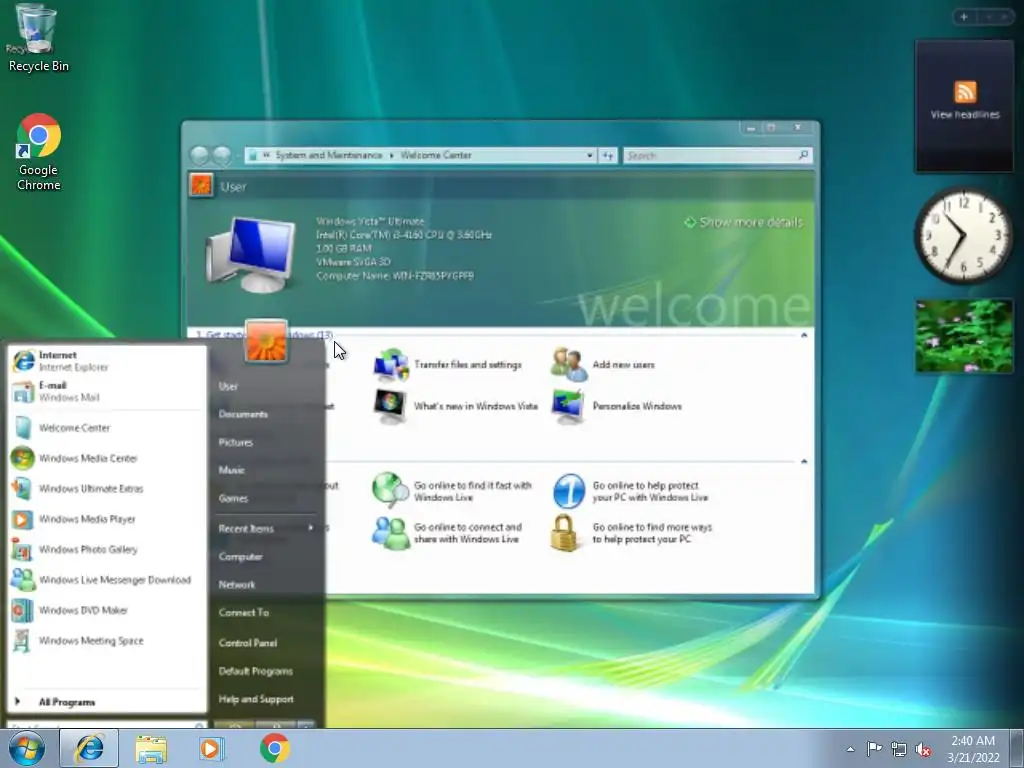Viewport: 1024px width, 768px height.
Task: Open Windows Live Messenger Download
Action: coord(106,580)
